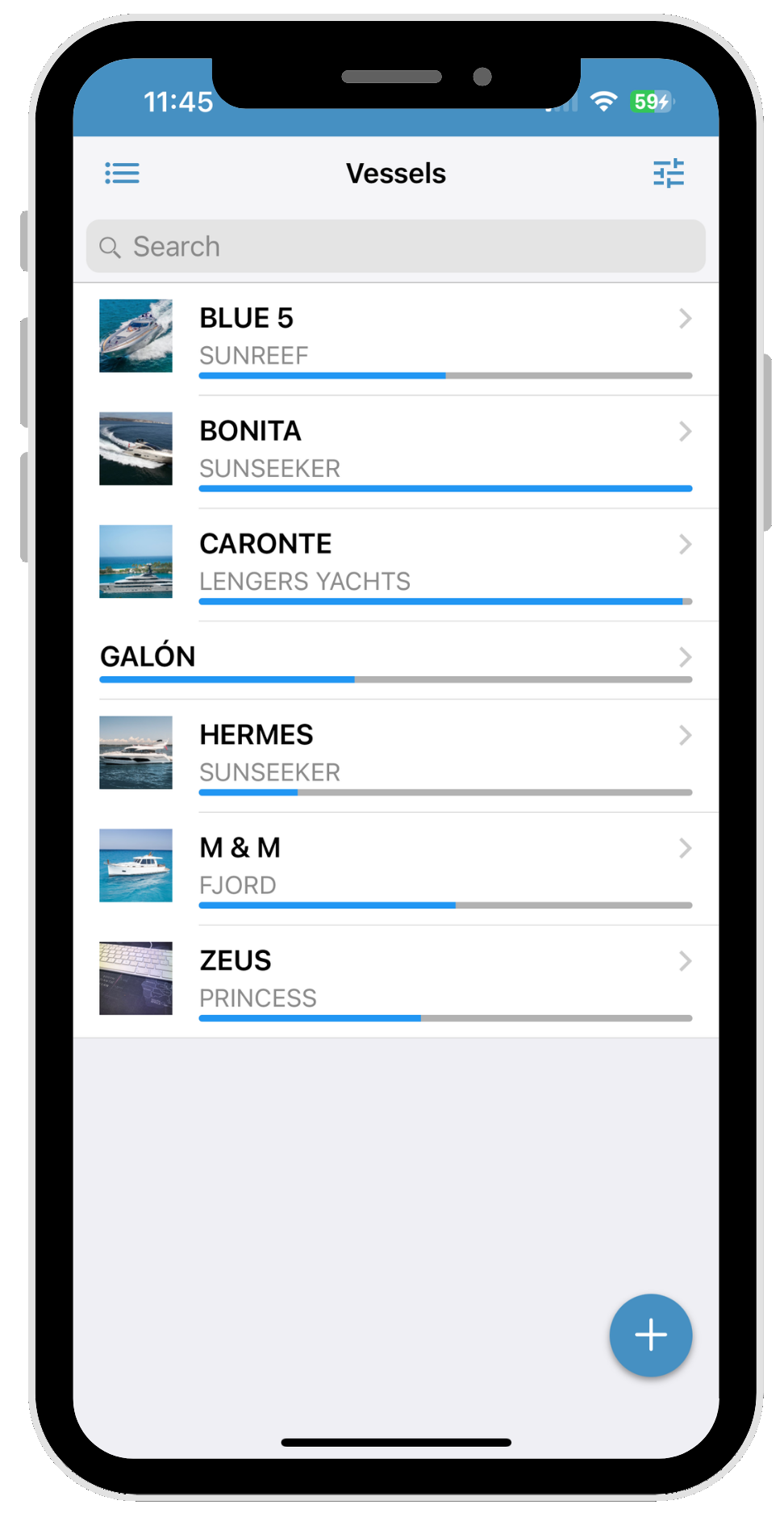Expand the BLUE 5 chevron

685,319
